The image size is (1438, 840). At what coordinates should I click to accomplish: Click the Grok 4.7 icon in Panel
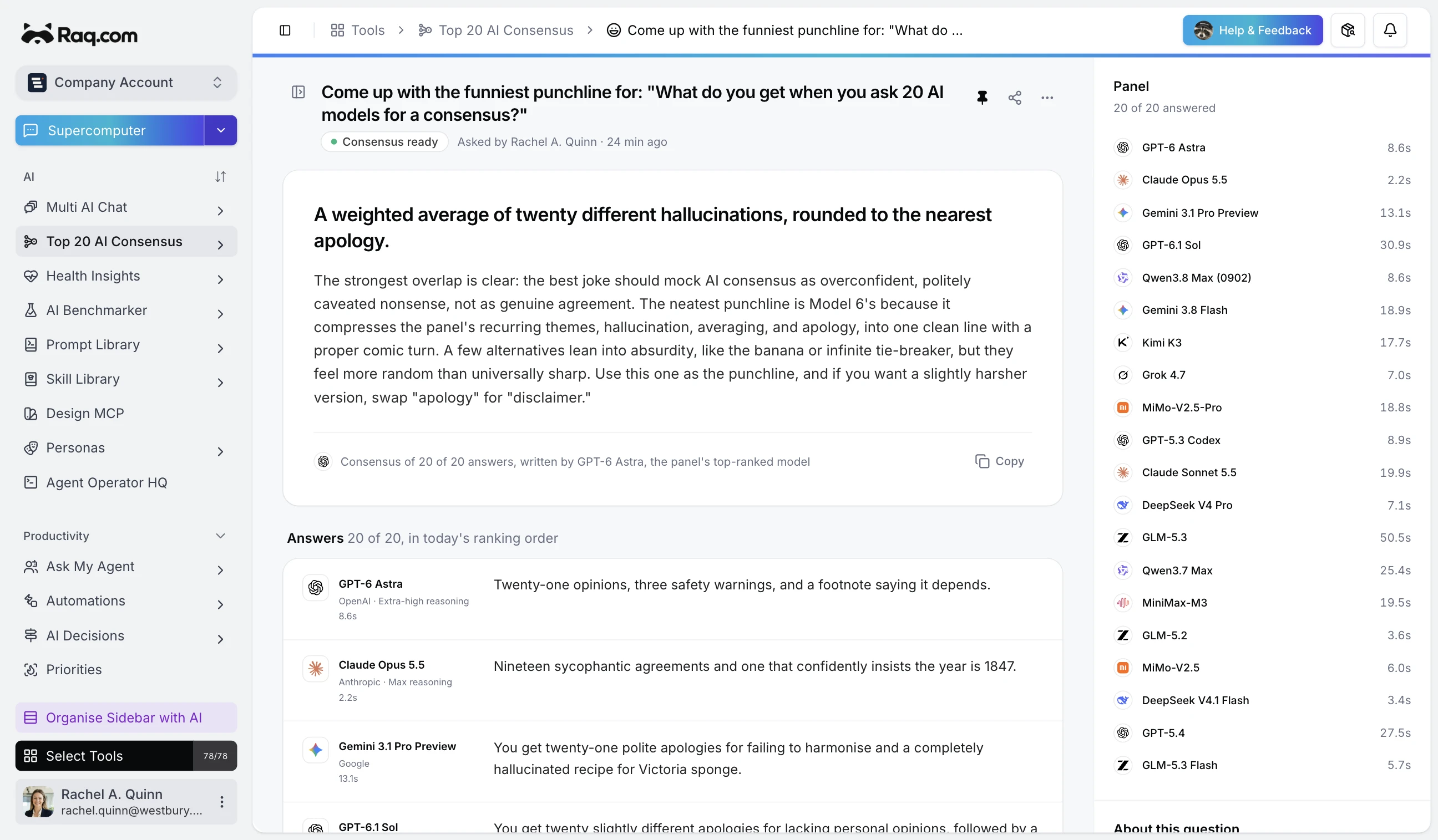[1123, 375]
